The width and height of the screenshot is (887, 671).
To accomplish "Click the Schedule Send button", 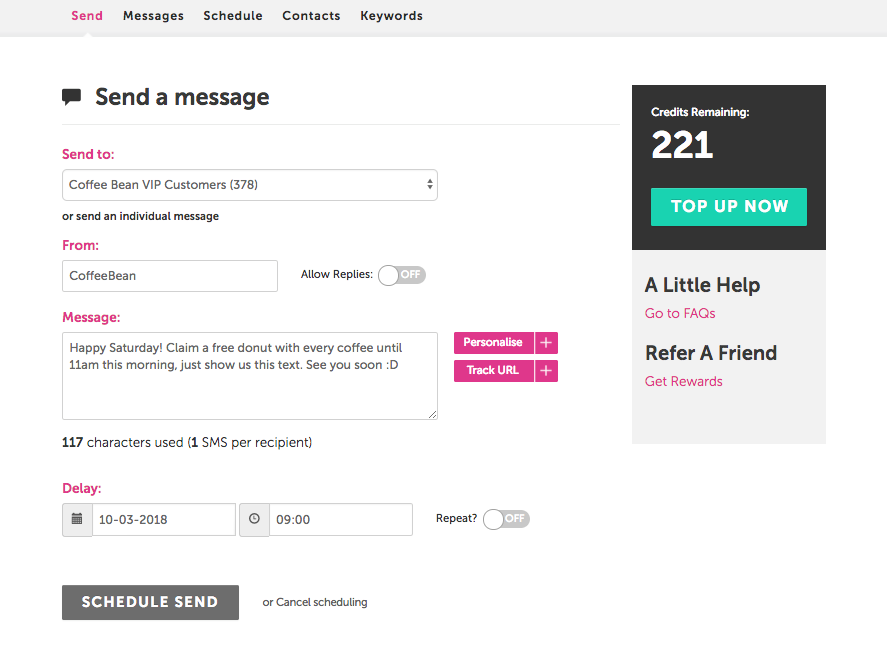I will pyautogui.click(x=150, y=602).
